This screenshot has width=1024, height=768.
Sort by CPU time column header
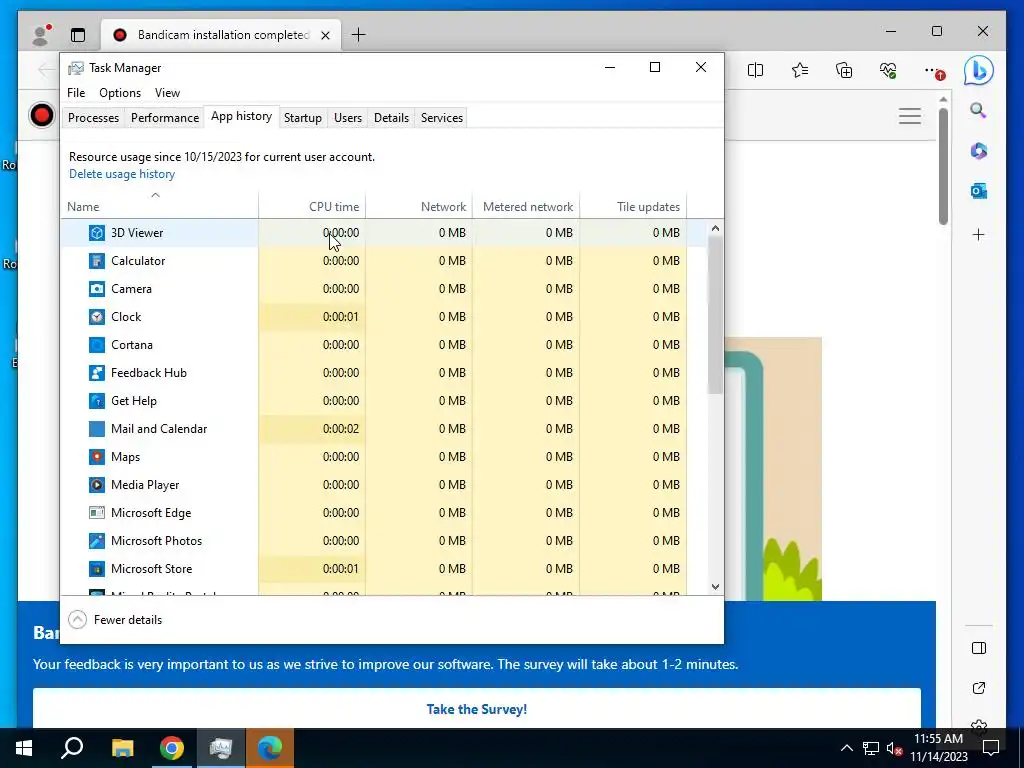point(312,206)
